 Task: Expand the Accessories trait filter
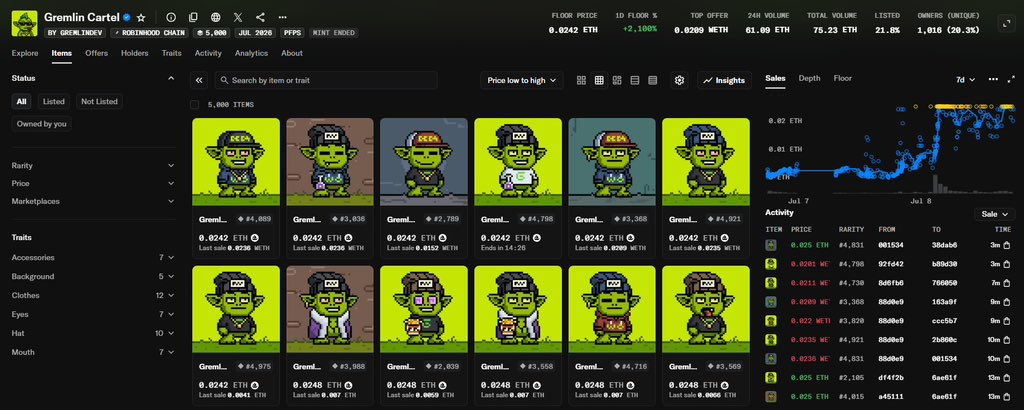pyautogui.click(x=93, y=258)
